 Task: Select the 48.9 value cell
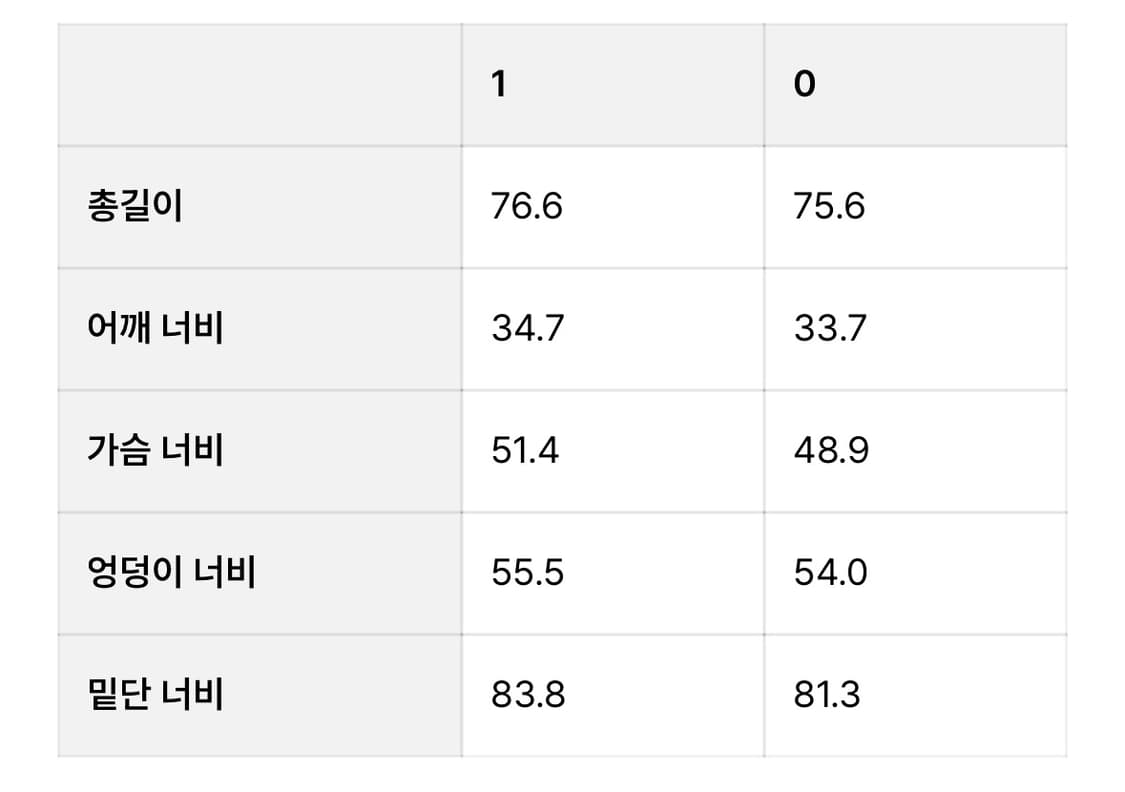[831, 451]
